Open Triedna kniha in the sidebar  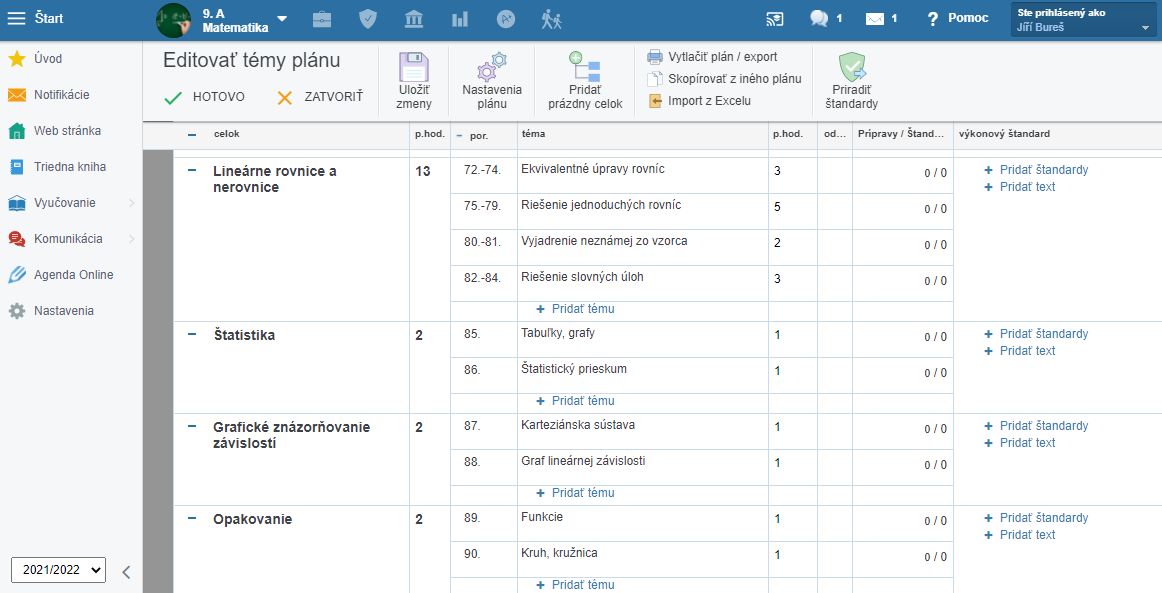coord(69,167)
